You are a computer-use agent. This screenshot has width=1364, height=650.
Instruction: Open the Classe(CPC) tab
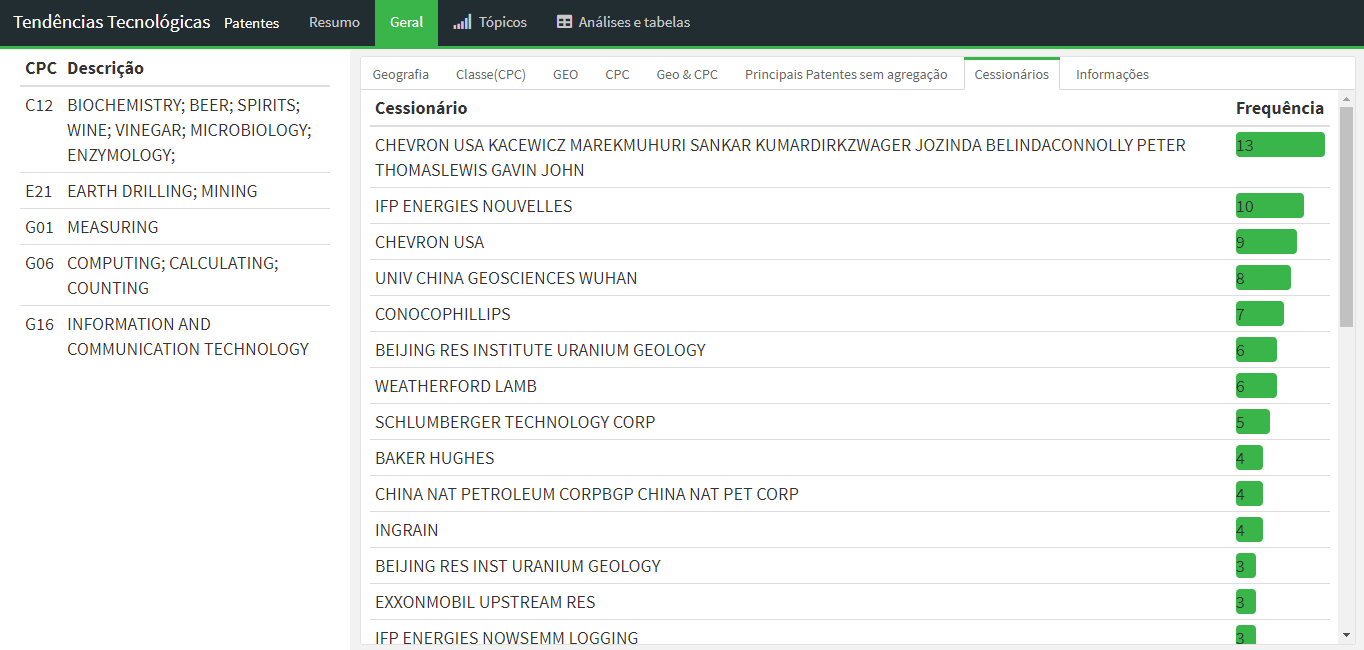[490, 74]
